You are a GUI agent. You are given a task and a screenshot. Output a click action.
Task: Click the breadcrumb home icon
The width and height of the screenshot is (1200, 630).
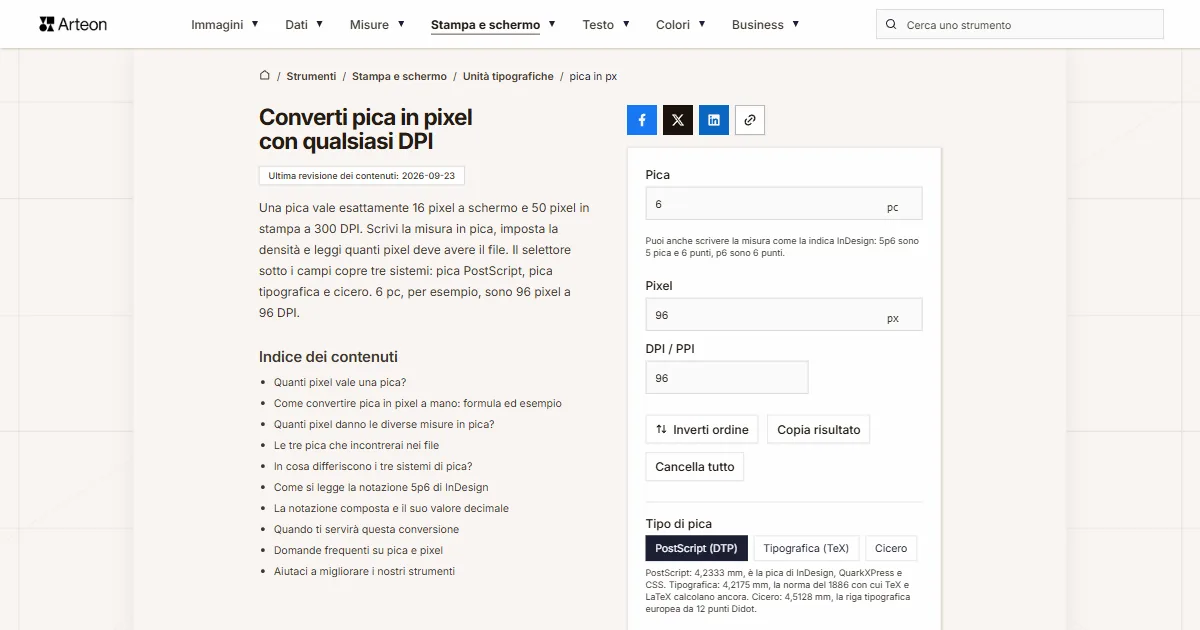click(265, 76)
